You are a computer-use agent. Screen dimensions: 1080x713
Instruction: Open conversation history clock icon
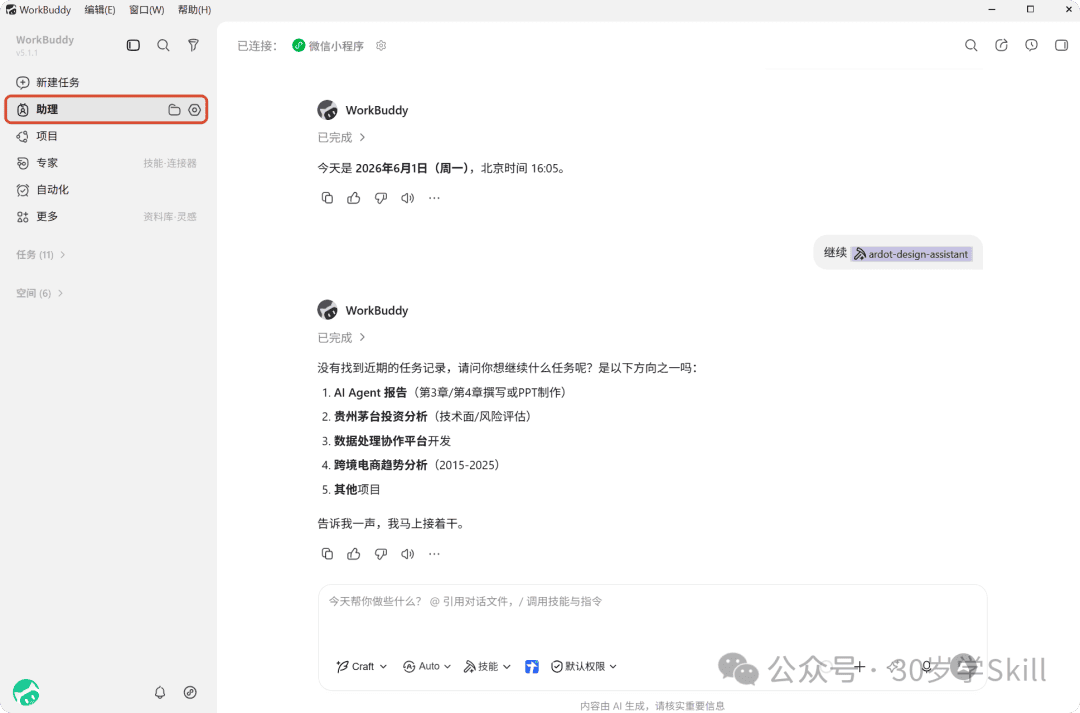coord(1031,45)
